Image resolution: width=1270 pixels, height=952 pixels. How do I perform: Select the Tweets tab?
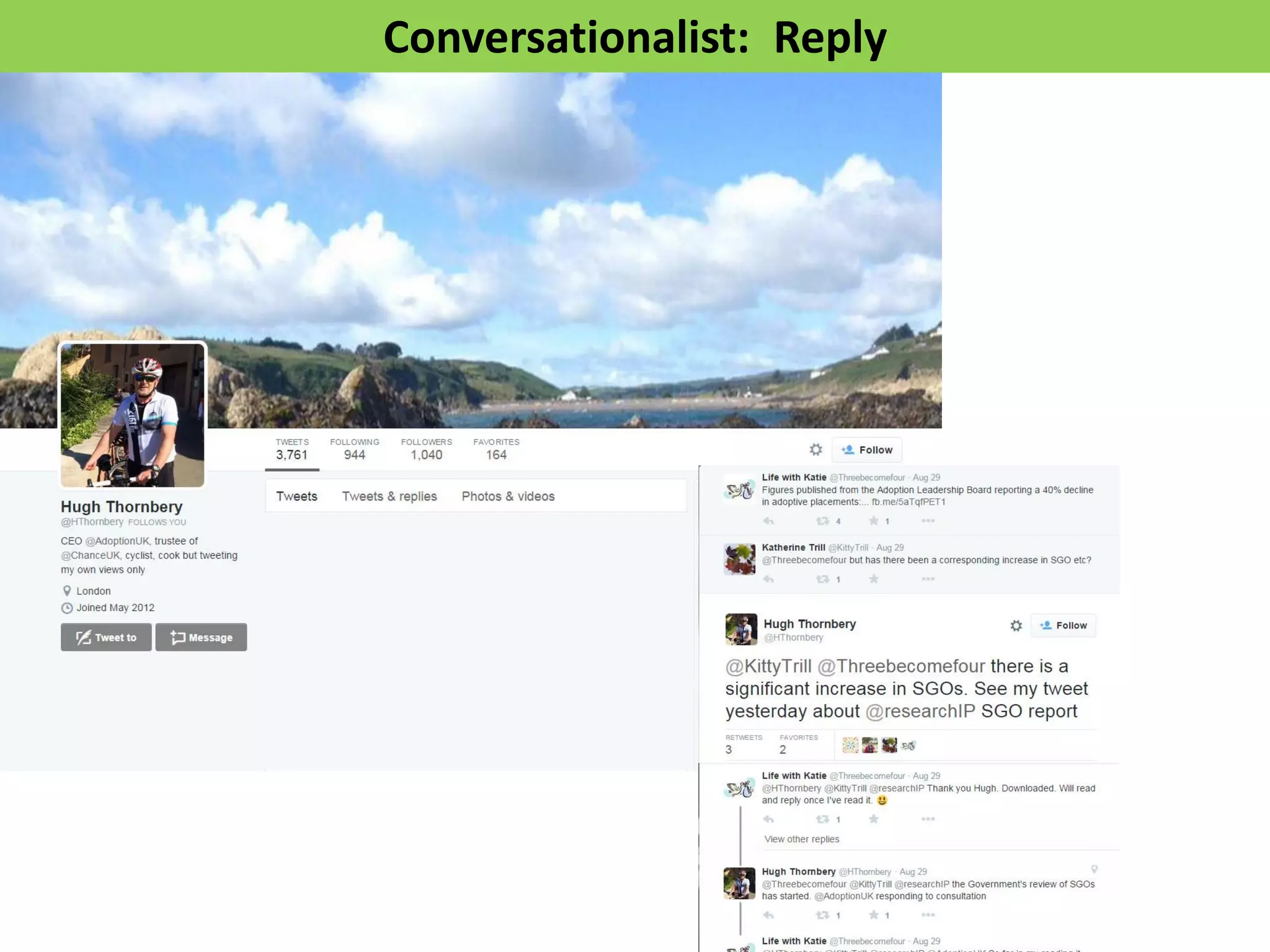[x=296, y=496]
